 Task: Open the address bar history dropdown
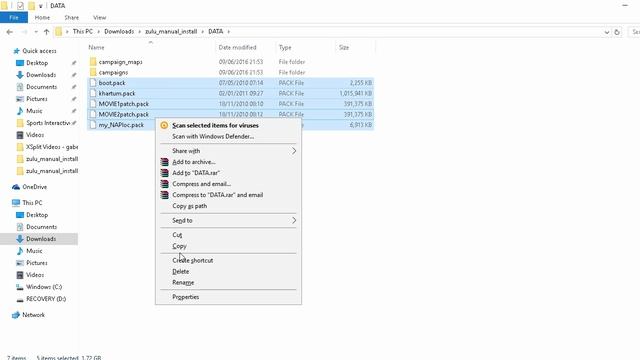pyautogui.click(x=607, y=32)
